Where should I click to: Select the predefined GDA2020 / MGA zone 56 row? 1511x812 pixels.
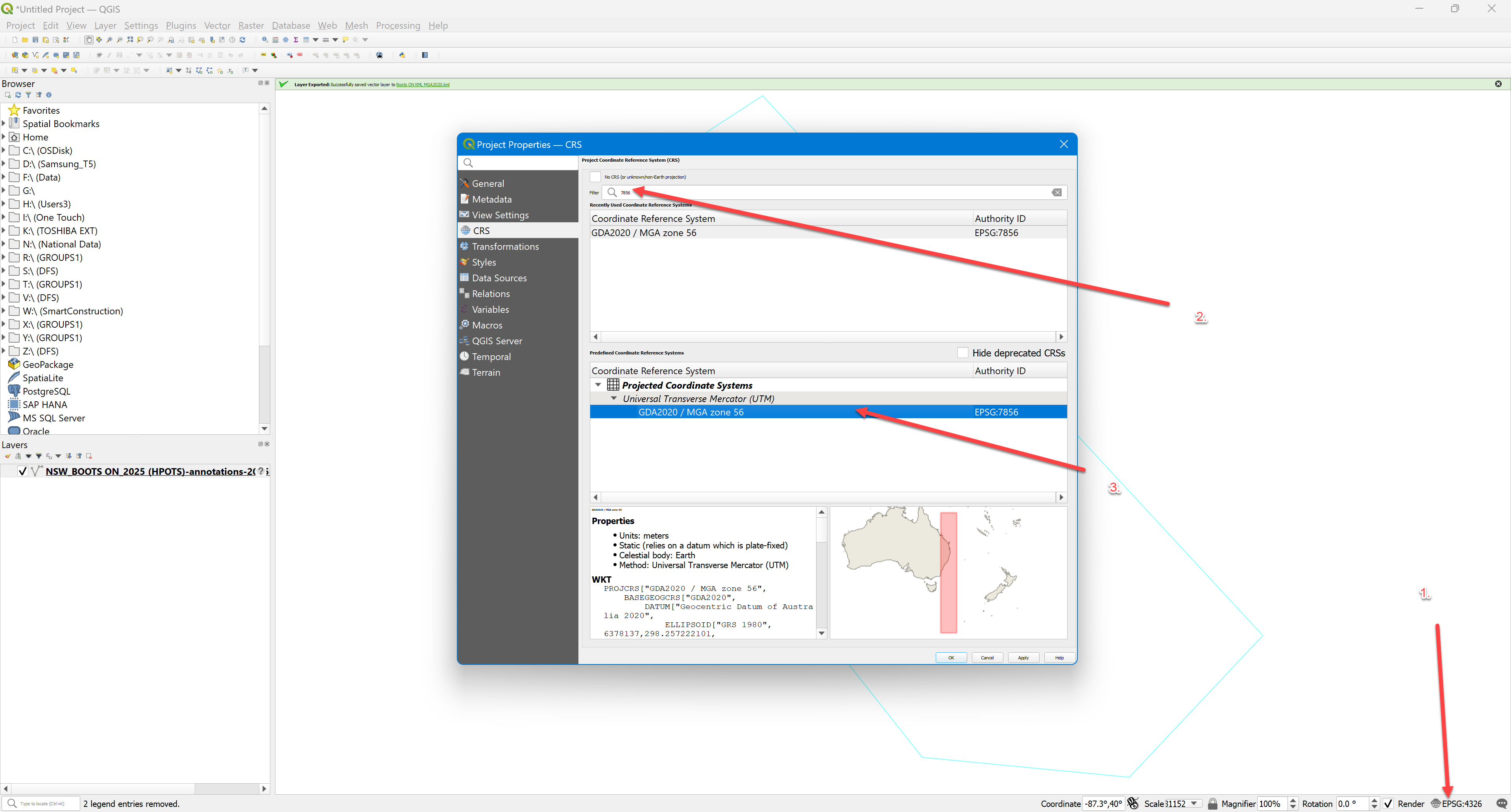tap(828, 412)
